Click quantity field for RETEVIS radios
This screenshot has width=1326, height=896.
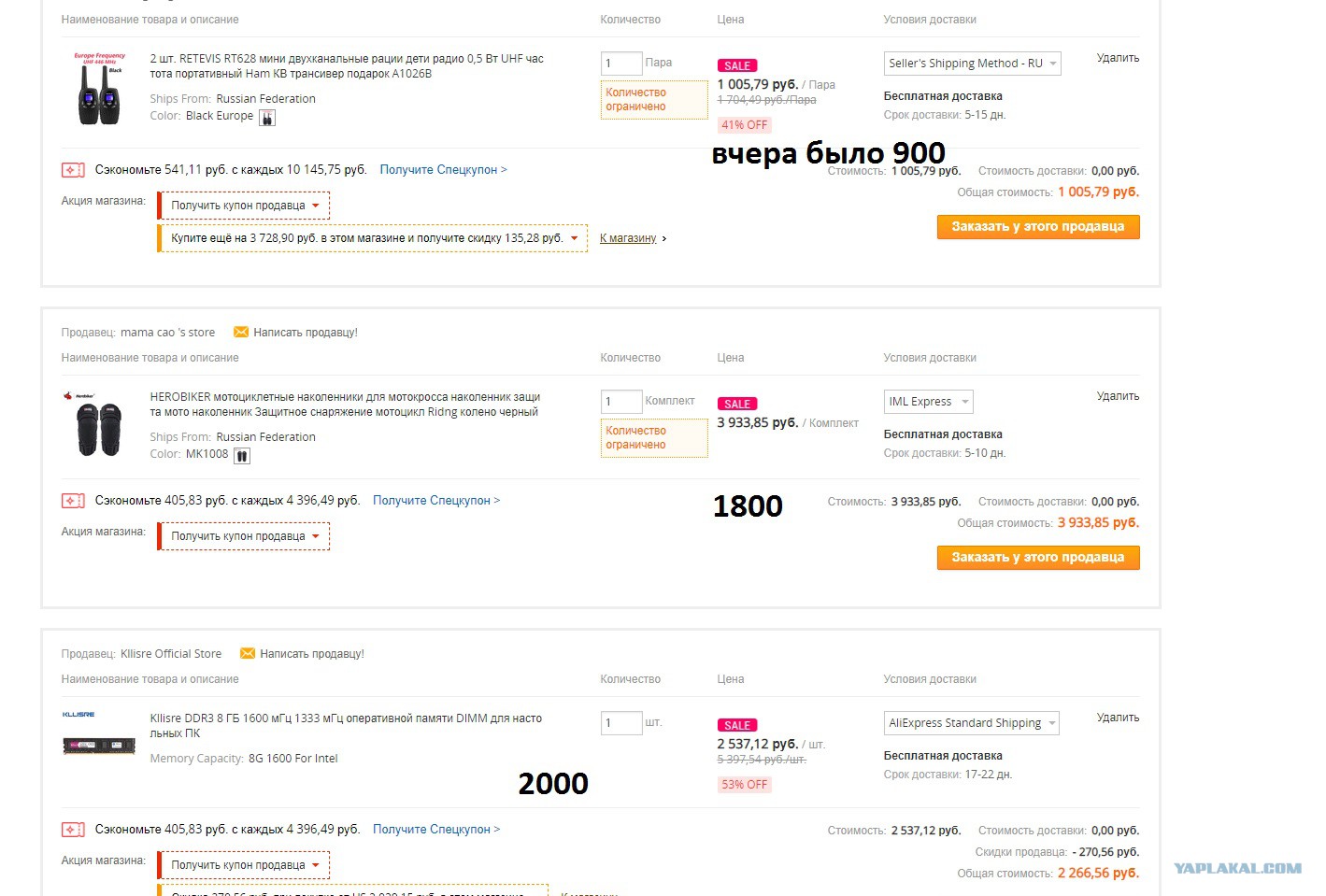coord(620,64)
